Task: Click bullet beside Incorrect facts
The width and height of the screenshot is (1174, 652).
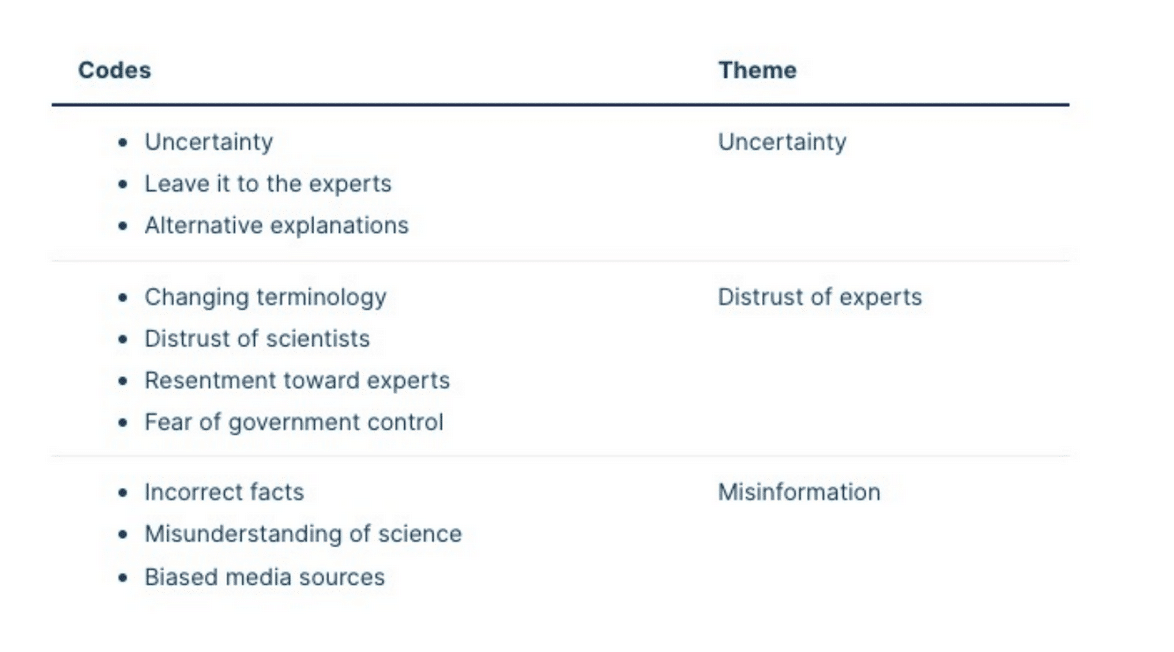Action: 123,493
